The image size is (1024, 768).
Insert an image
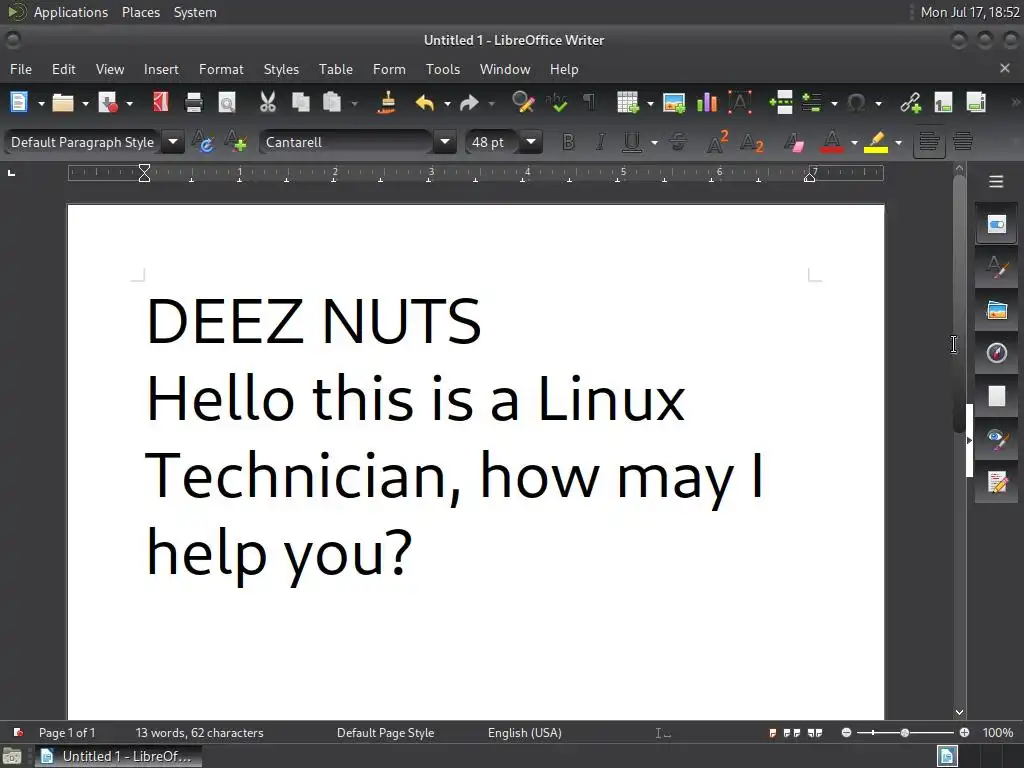point(674,103)
